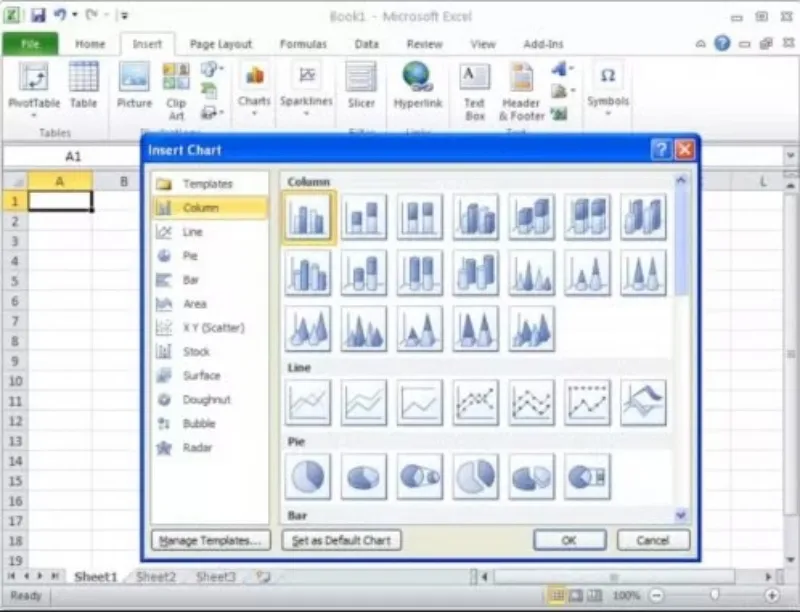The width and height of the screenshot is (800, 612).
Task: Choose the Pie in 3-D chart thumbnail
Action: point(364,476)
